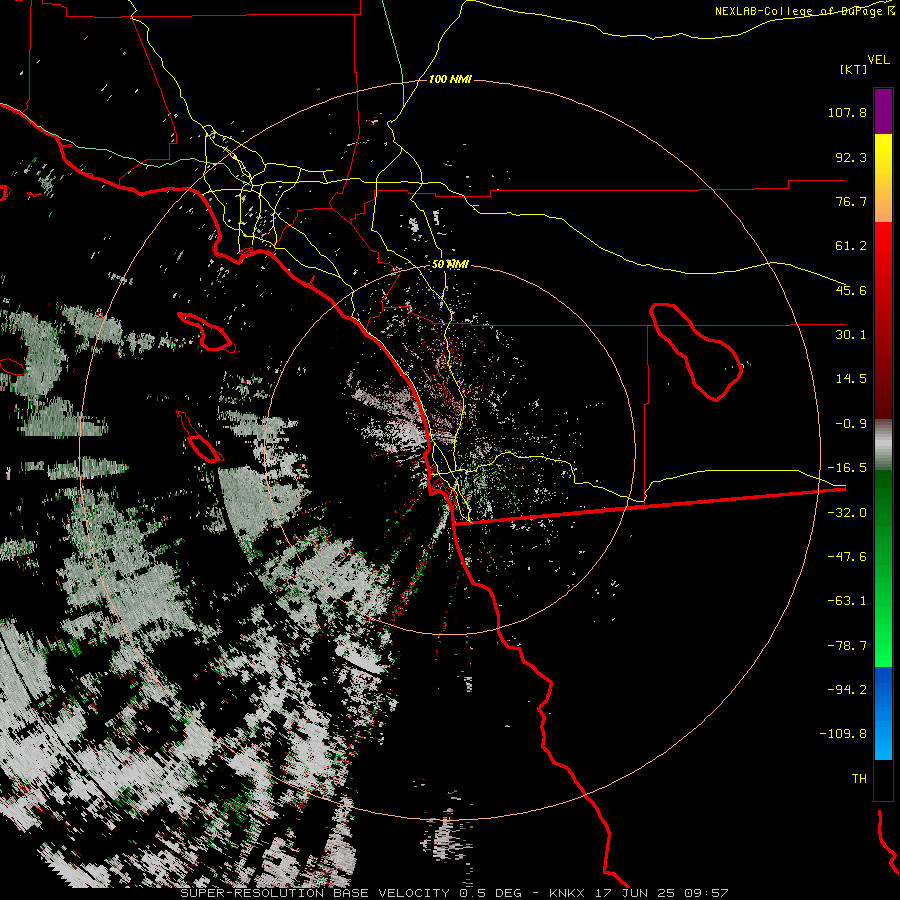The height and width of the screenshot is (900, 900).
Task: Click the blue segment of velocity color bar
Action: 883,713
